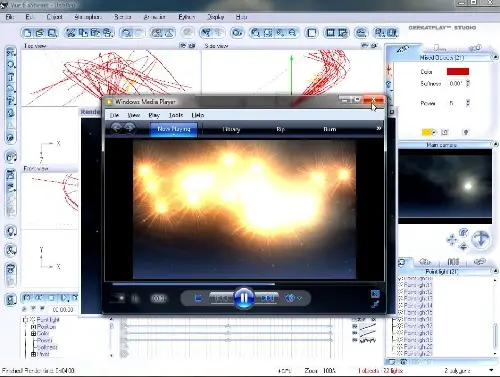This screenshot has width=500, height=377.
Task: Click the Render camera icon in toolbar
Action: 237,33
